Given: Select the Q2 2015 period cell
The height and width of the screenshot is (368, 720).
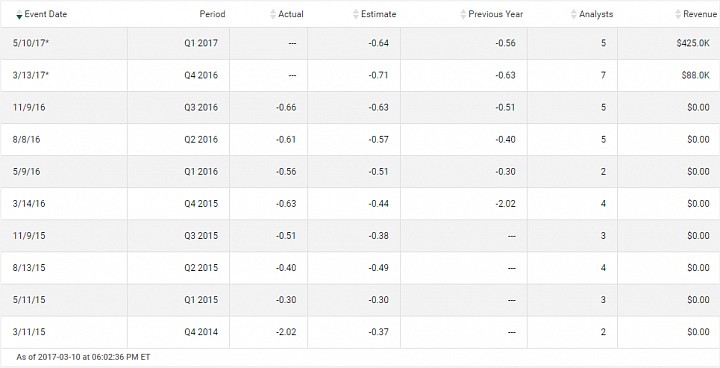Looking at the screenshot, I should click(179, 267).
